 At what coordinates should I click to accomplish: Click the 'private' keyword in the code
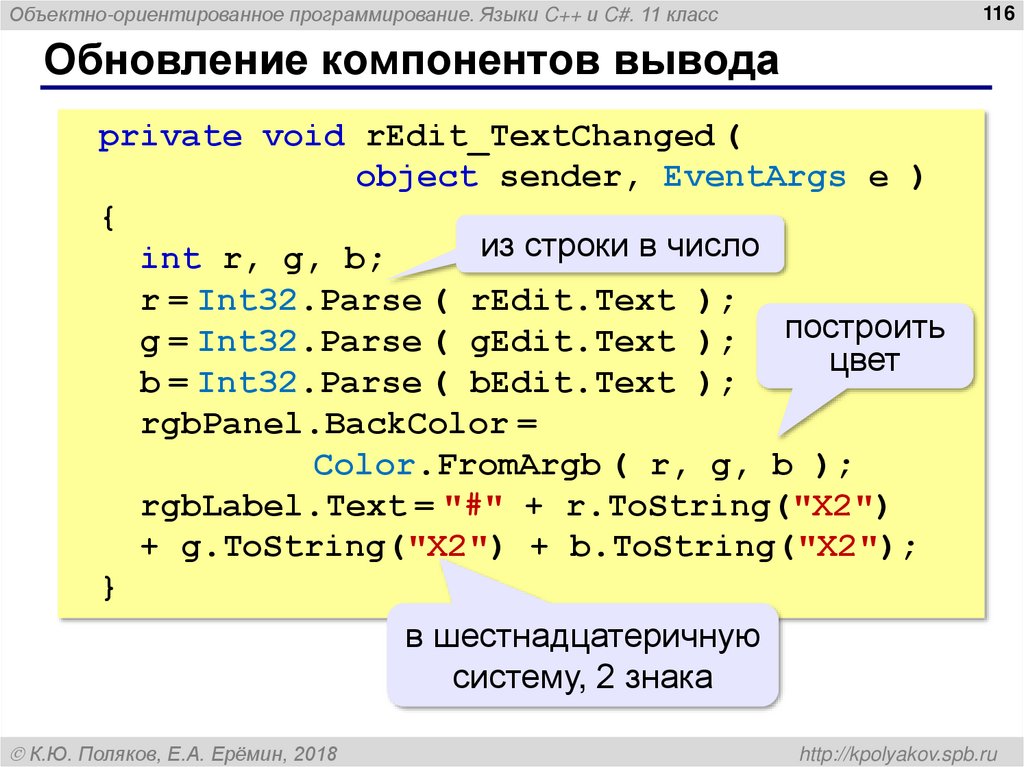170,138
